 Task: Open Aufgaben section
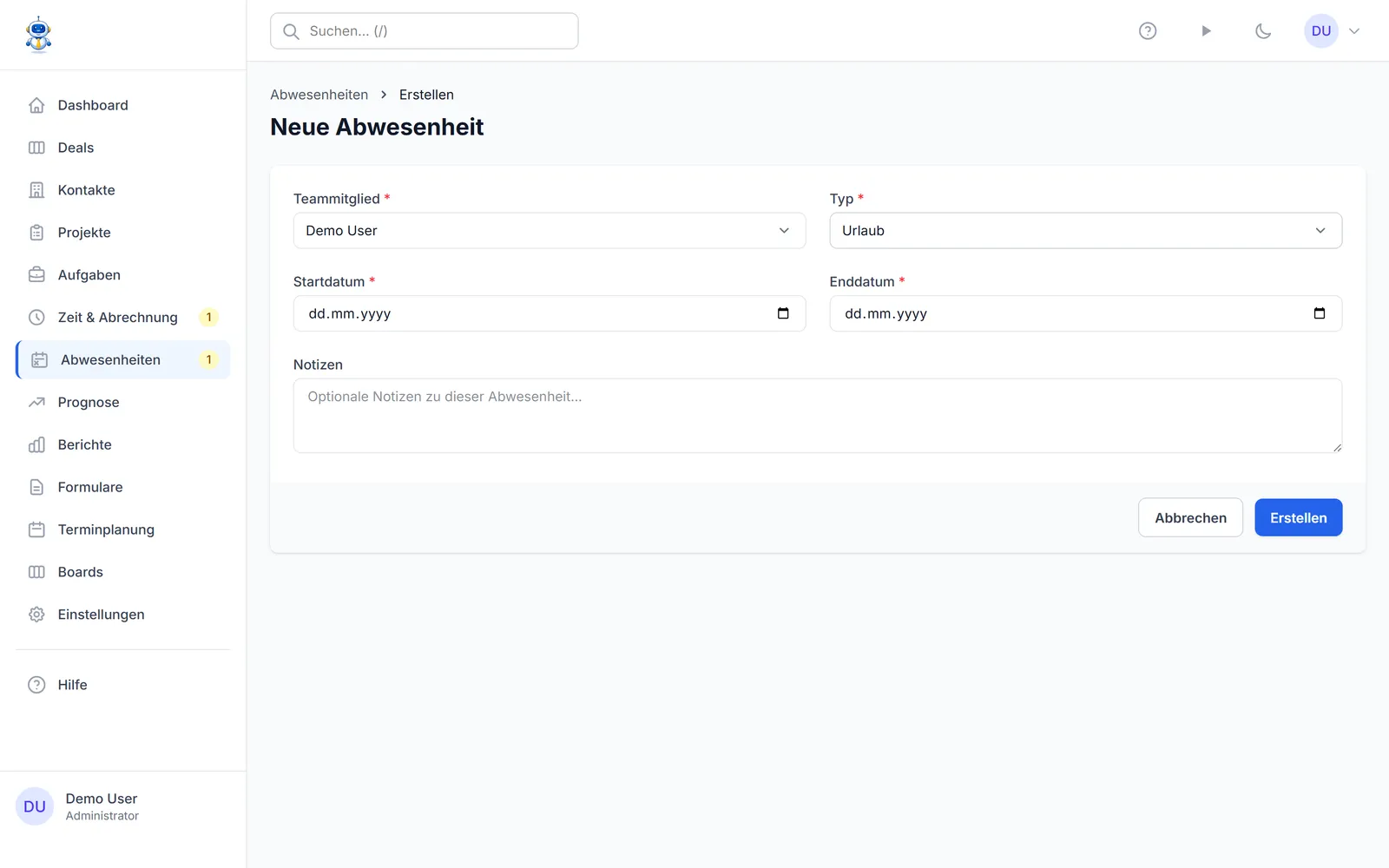123,275
